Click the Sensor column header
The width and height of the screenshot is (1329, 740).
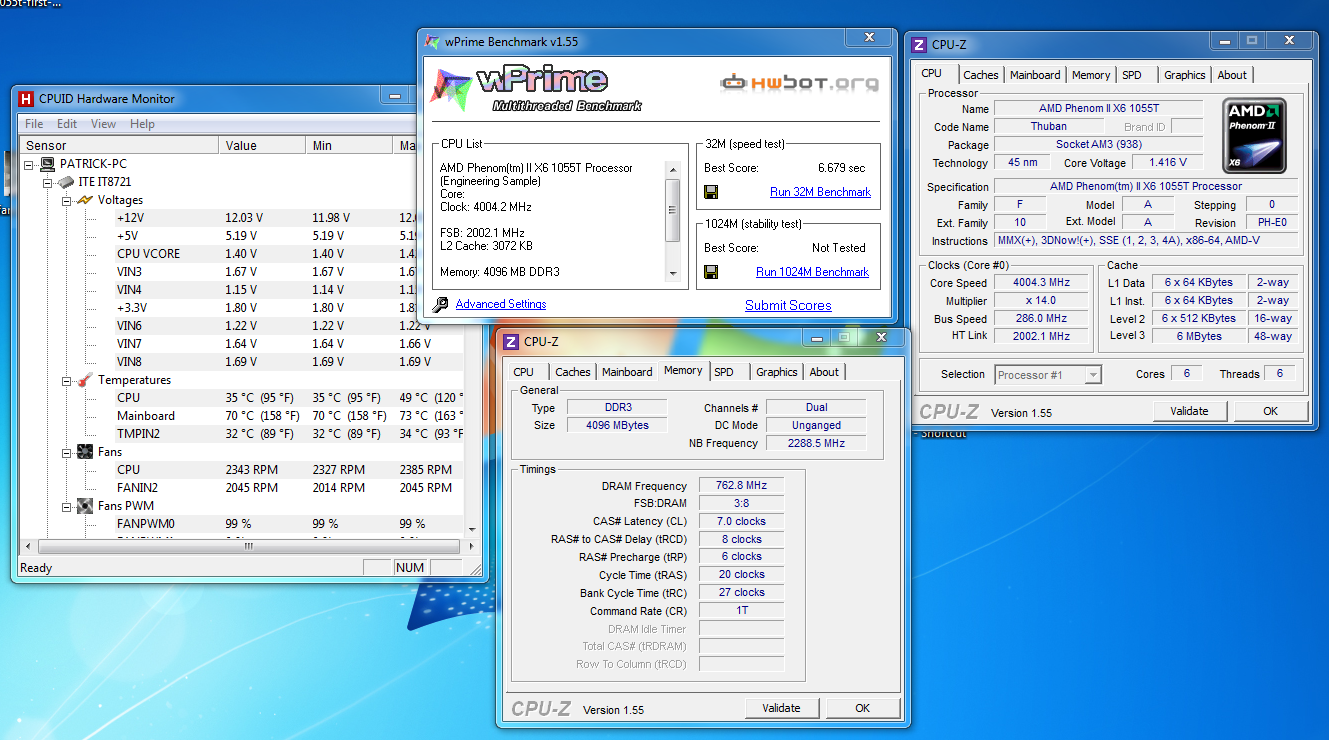tap(118, 145)
